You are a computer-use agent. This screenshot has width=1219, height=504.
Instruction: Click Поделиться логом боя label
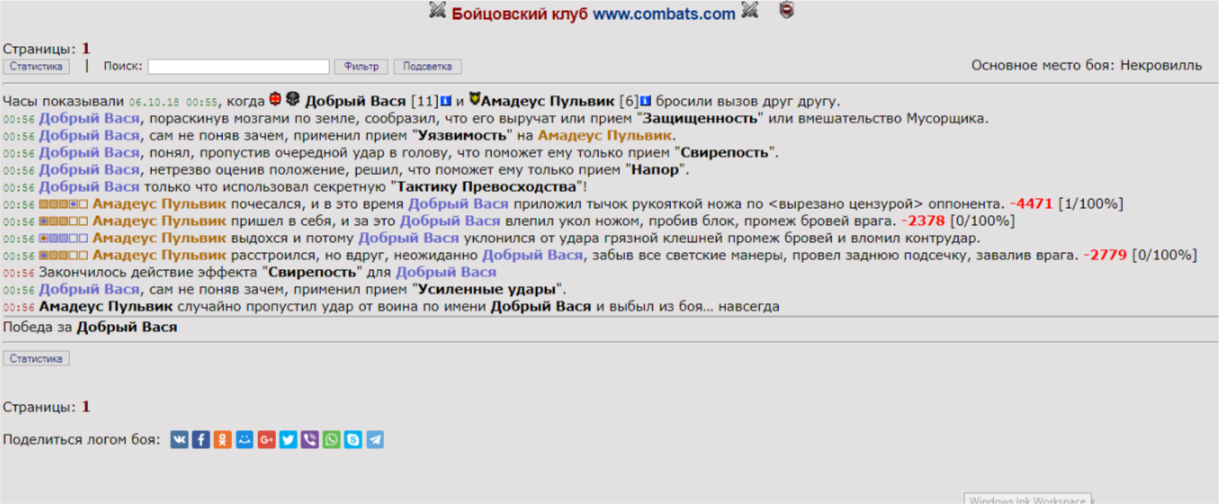click(x=82, y=440)
